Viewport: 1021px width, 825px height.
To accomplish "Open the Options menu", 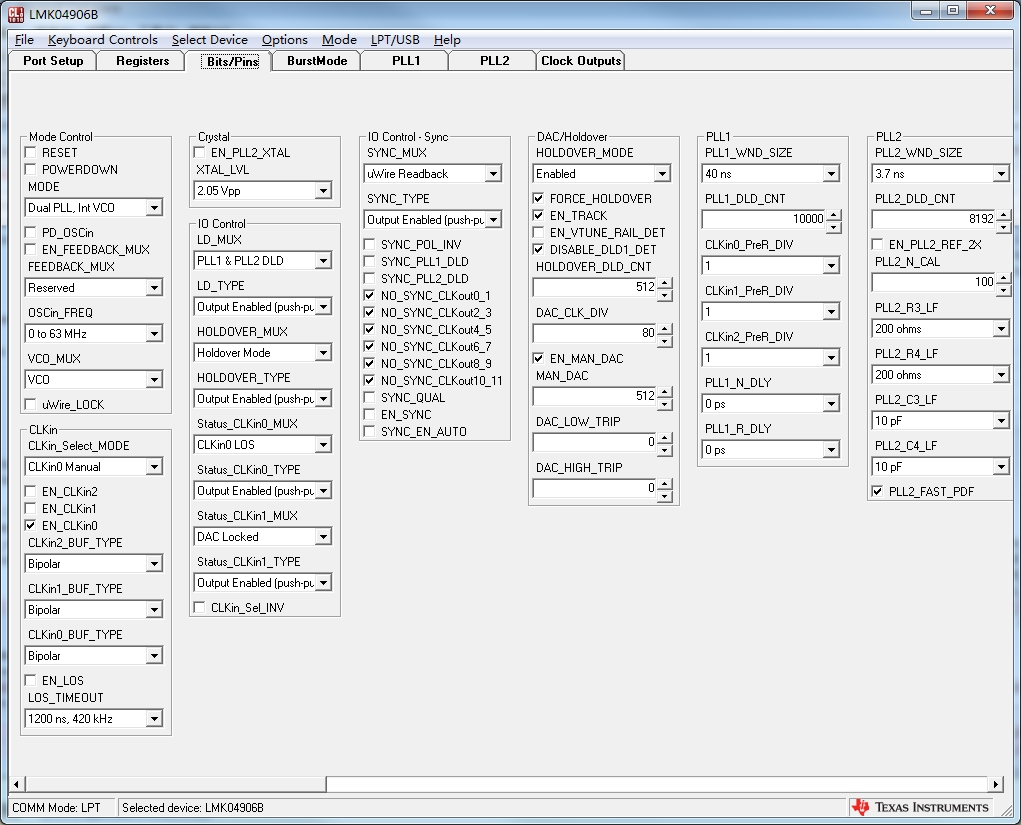I will (x=285, y=40).
